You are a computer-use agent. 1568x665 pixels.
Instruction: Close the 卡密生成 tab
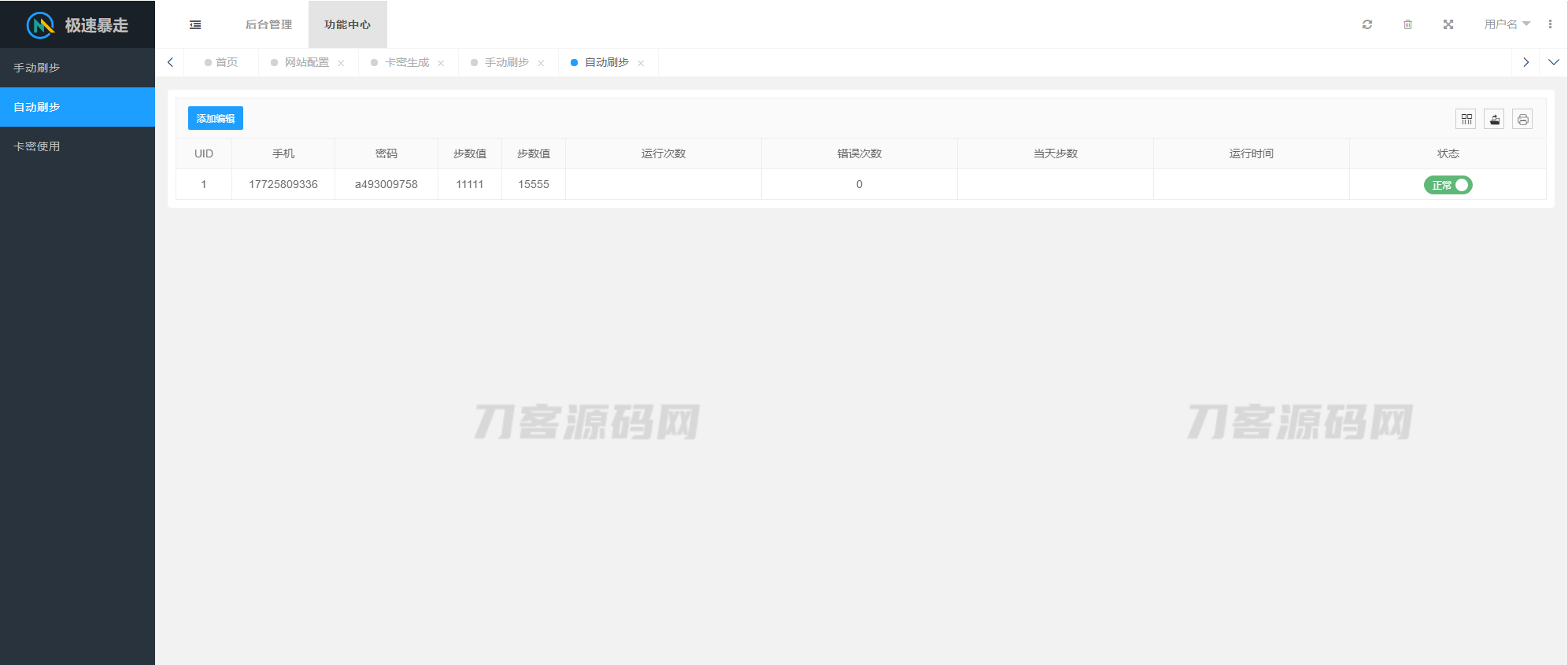click(441, 63)
